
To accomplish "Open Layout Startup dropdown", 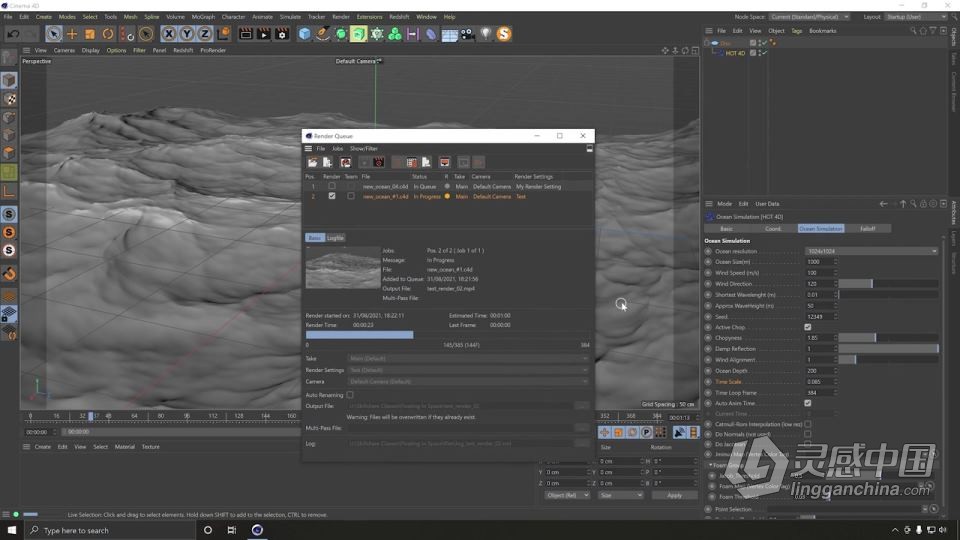I will (915, 17).
